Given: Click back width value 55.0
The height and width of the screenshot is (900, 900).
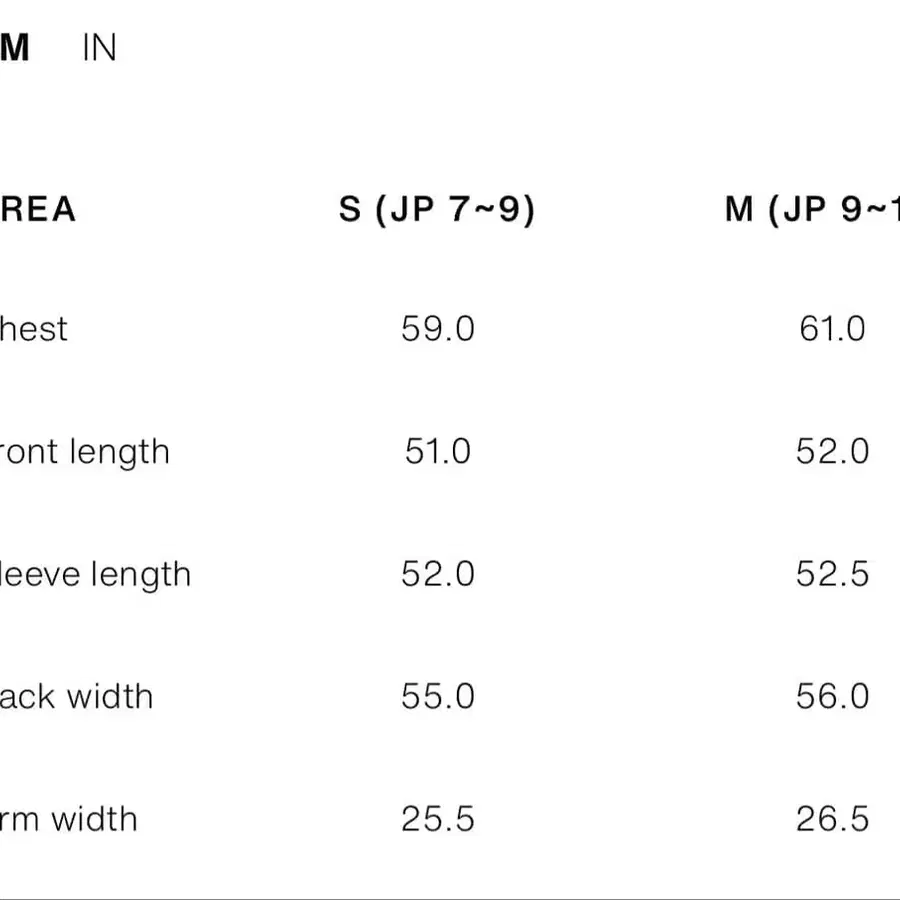Looking at the screenshot, I should pyautogui.click(x=438, y=697).
